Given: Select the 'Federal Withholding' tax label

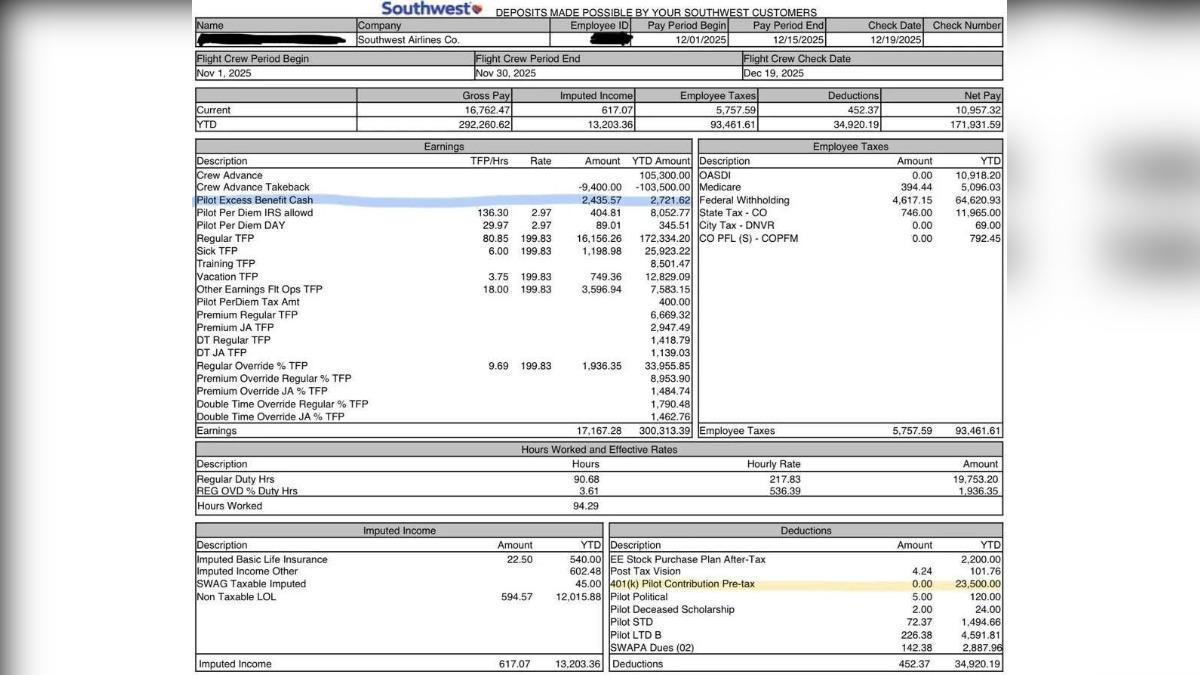Looking at the screenshot, I should click(744, 200).
